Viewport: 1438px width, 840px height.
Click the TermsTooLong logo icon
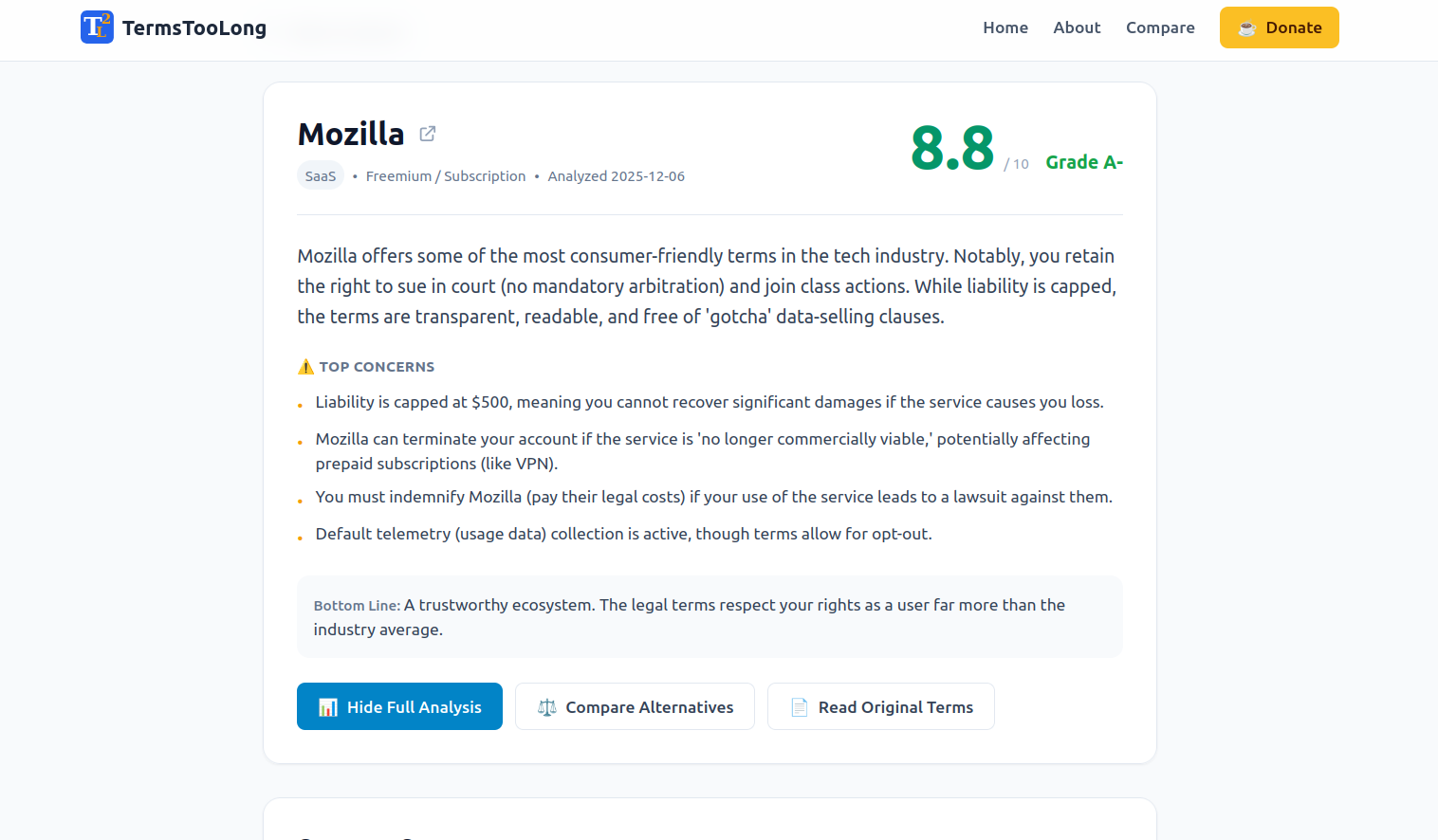click(97, 27)
